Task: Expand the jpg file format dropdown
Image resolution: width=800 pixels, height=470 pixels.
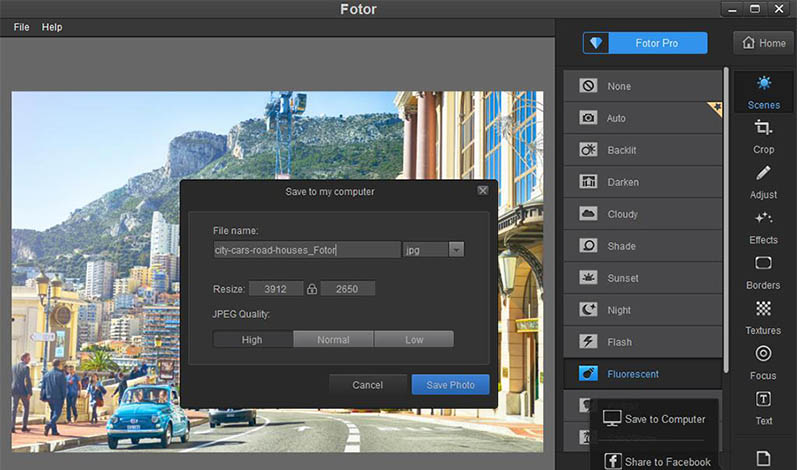Action: tap(456, 250)
